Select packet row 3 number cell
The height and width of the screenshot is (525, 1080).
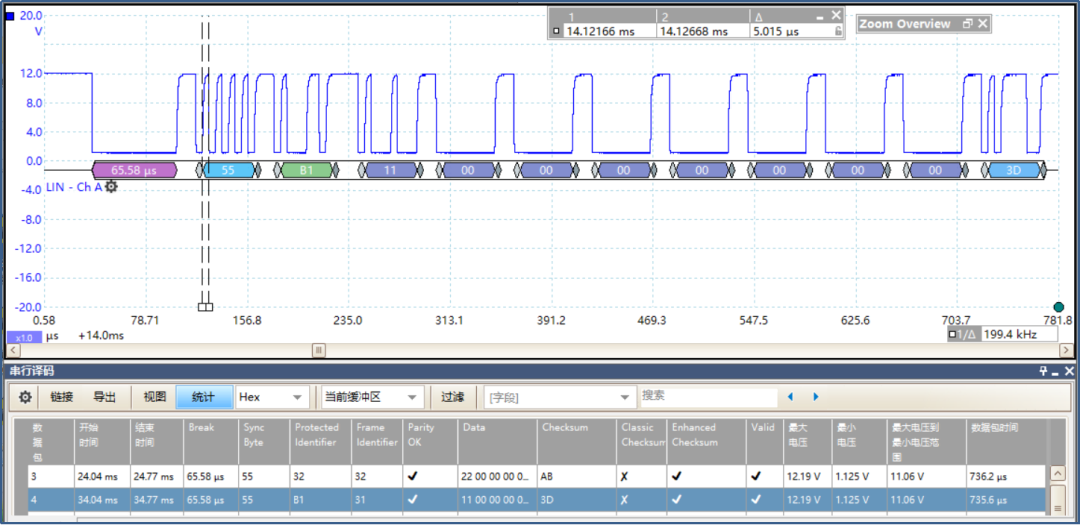click(x=50, y=475)
